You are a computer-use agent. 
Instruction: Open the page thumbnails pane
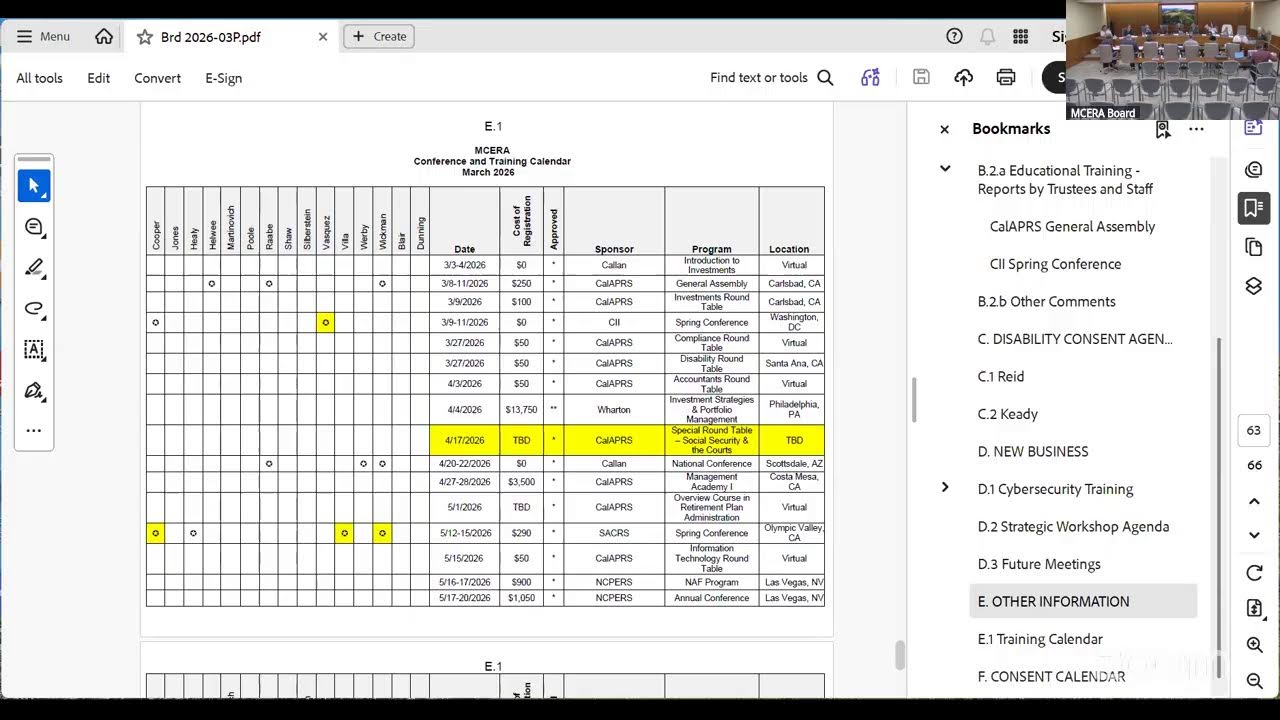click(x=1253, y=247)
